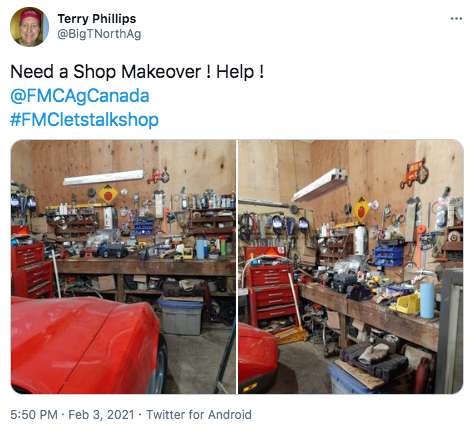Click Terry Phillips' profile avatar
Image resolution: width=475 pixels, height=431 pixels.
click(x=29, y=27)
